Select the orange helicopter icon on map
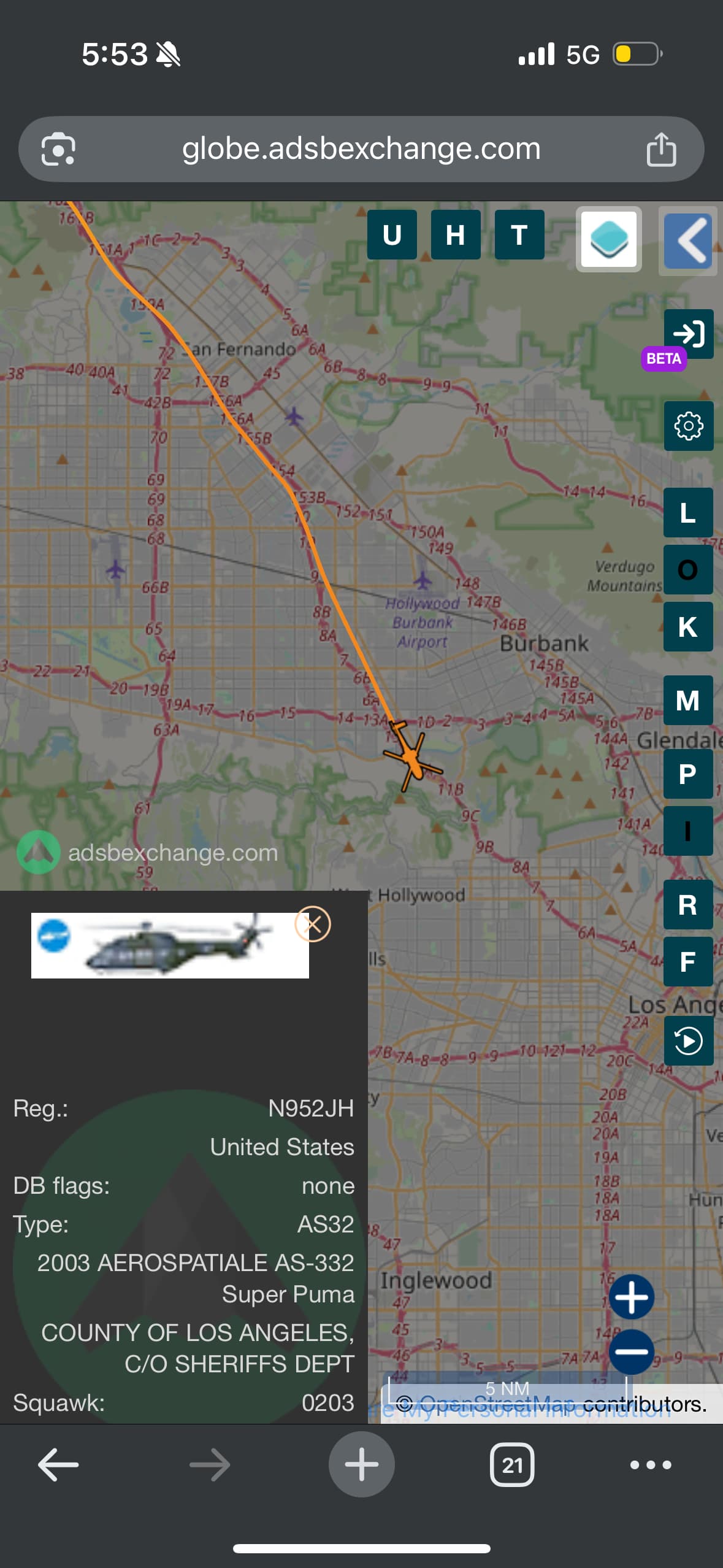The width and height of the screenshot is (723, 1568). click(410, 756)
